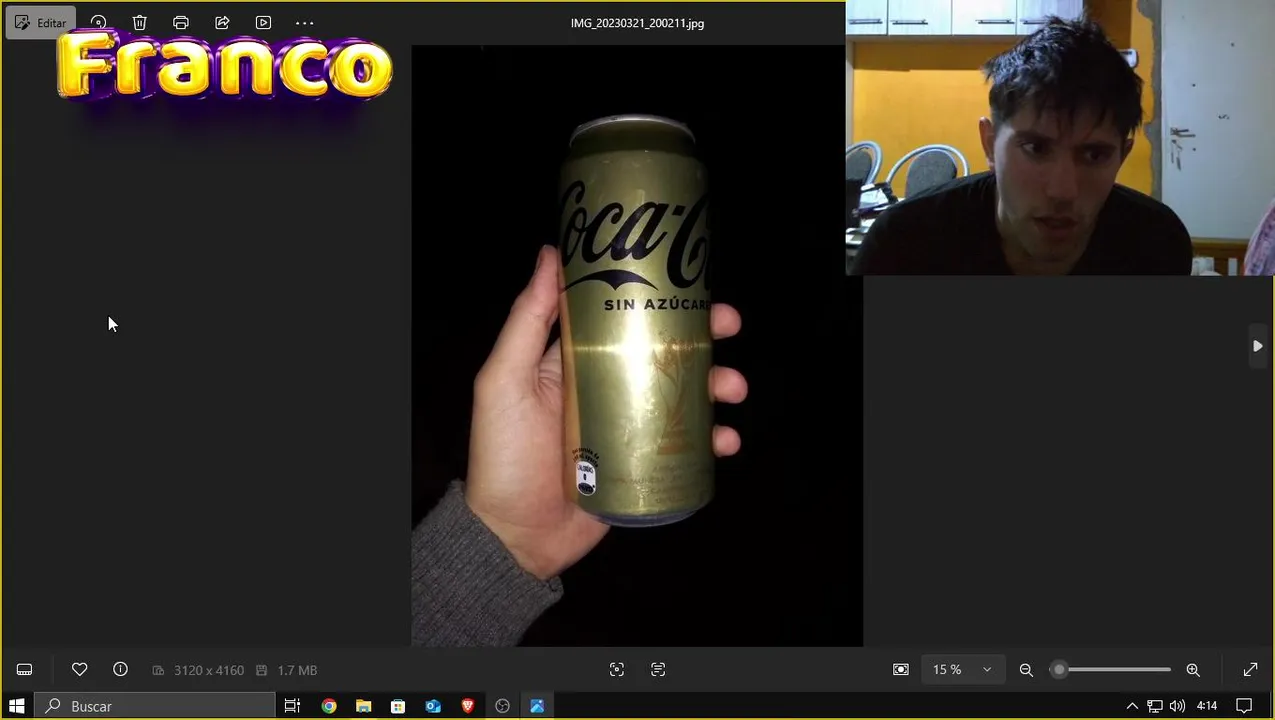This screenshot has height=720, width=1275.
Task: Mark photo as favorite with heart icon
Action: click(80, 670)
